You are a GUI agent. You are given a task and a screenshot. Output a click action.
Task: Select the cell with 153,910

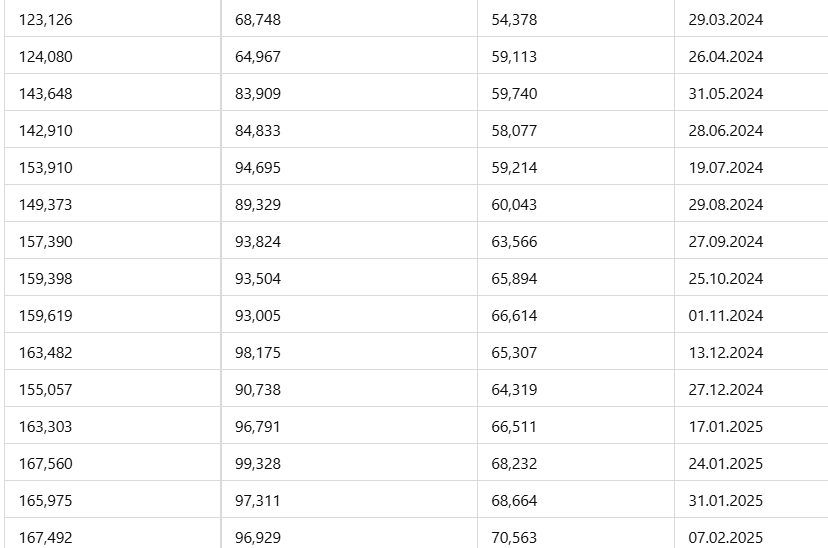46,167
